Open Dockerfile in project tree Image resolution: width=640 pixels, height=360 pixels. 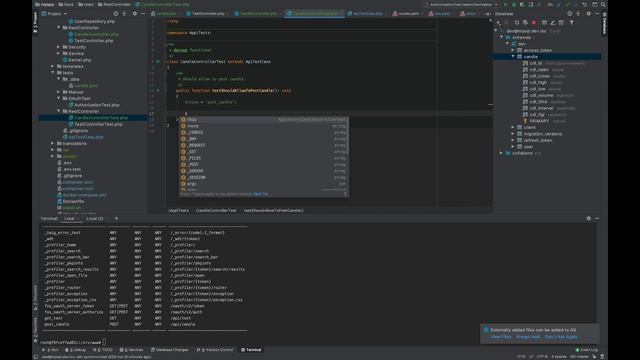click(x=73, y=201)
